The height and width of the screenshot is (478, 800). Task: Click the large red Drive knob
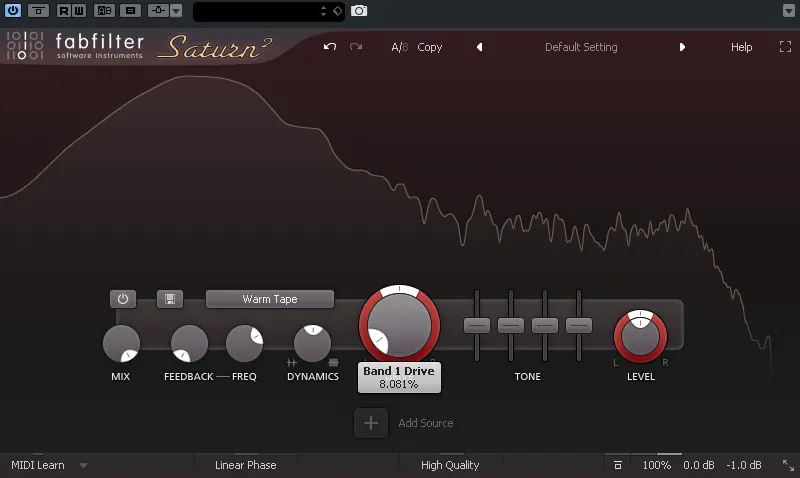399,325
